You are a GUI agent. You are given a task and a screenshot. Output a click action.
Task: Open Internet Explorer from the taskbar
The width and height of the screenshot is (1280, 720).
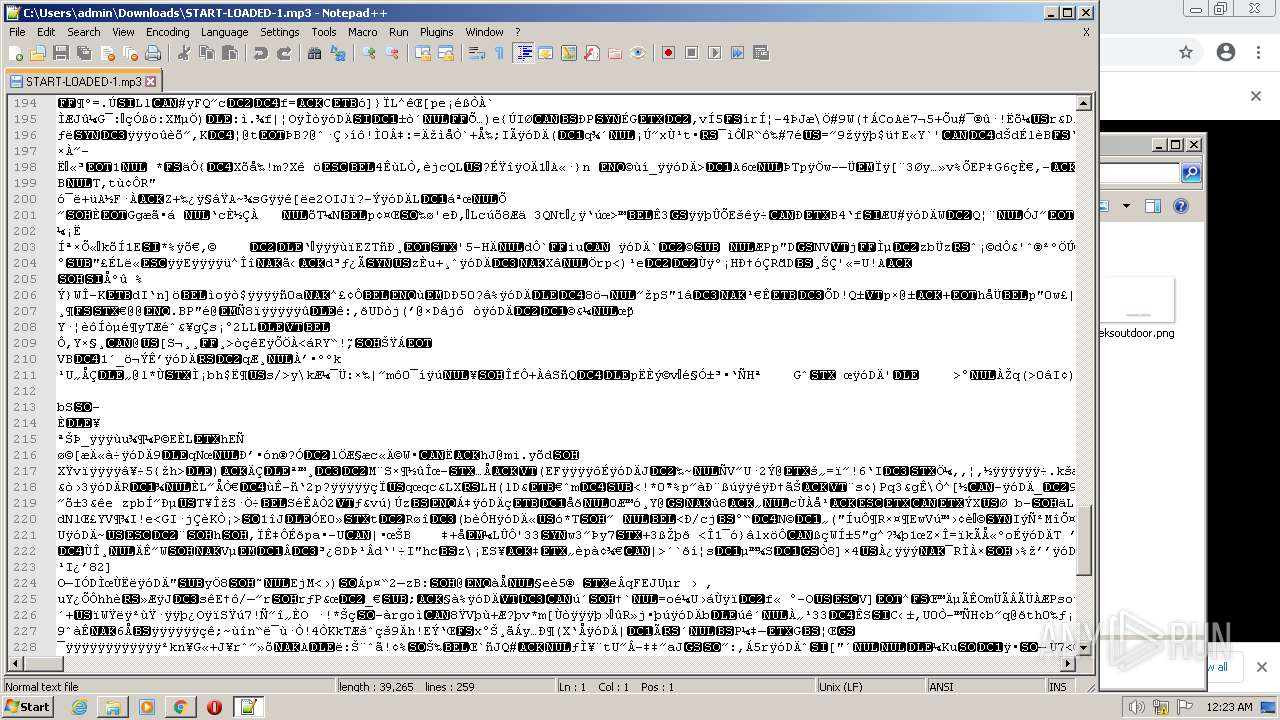(x=79, y=707)
